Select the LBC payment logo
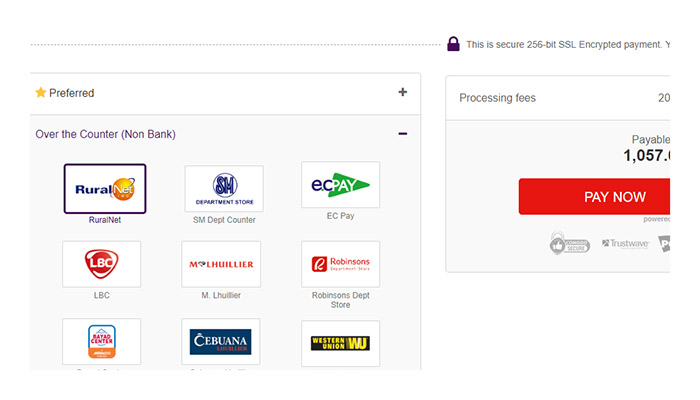Screen dimensions: 700x400 pyautogui.click(x=101, y=264)
